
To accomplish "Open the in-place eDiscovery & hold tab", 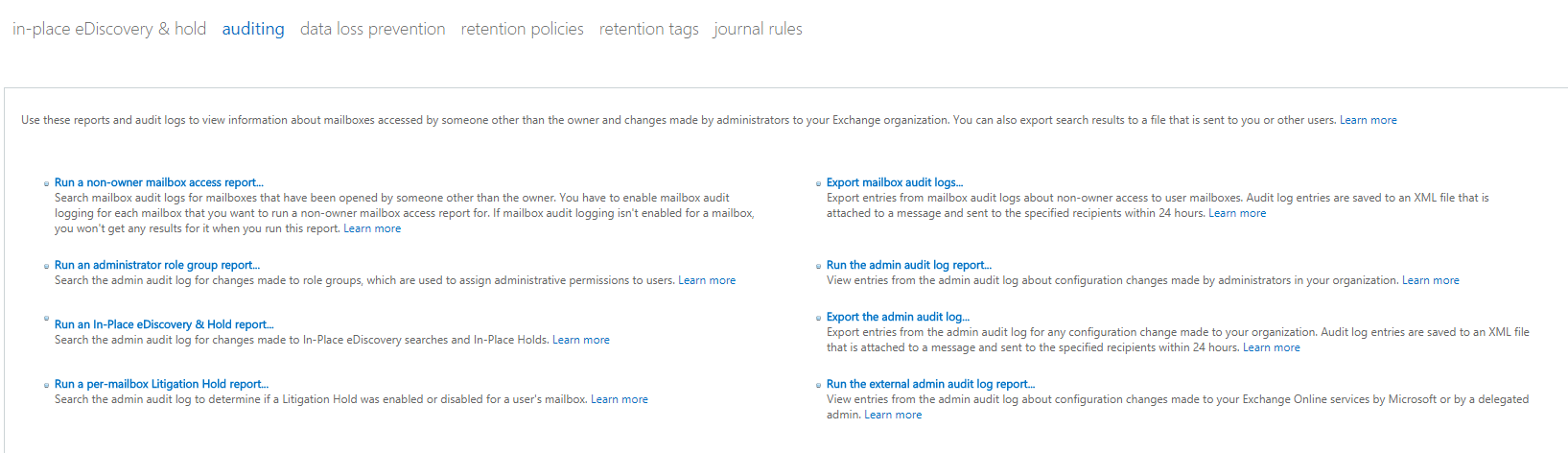I will (x=109, y=29).
